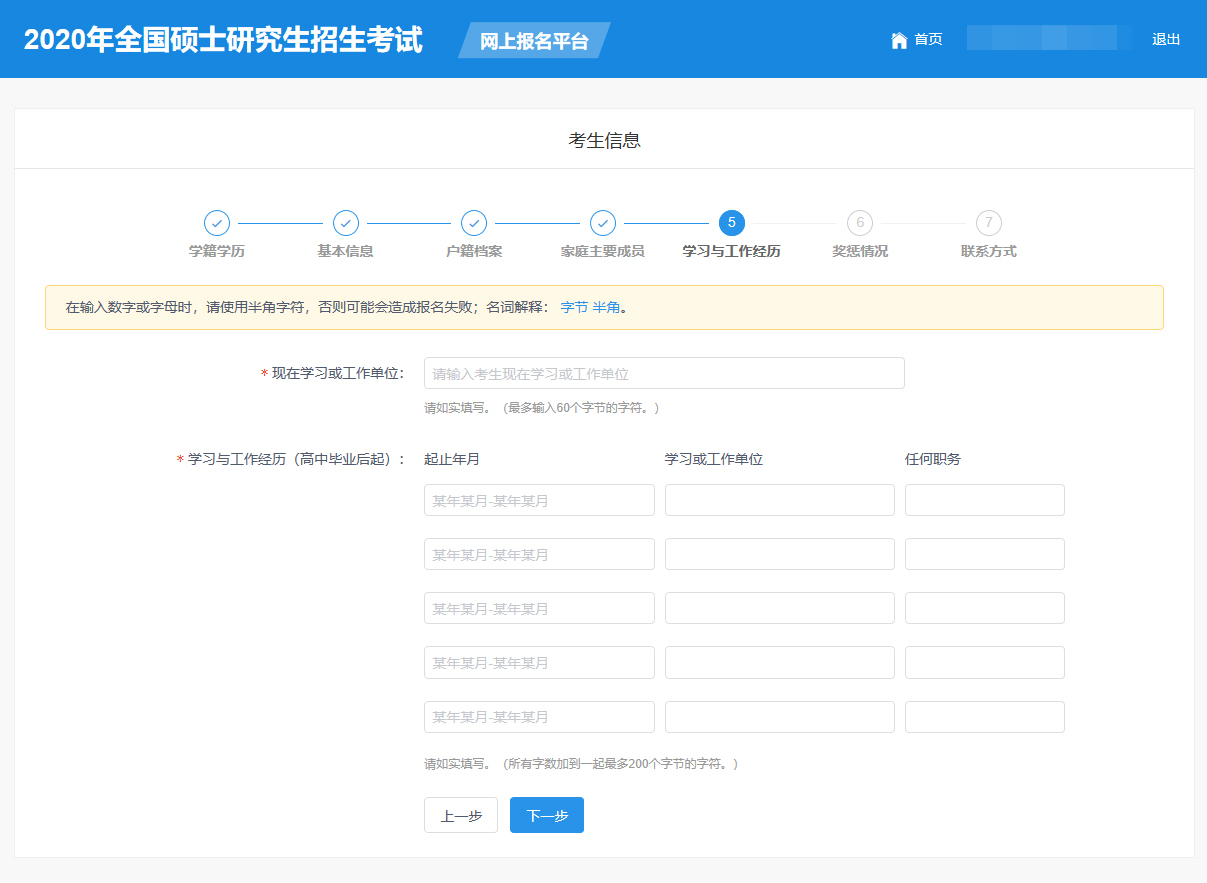Open the 半角 term explanation link
This screenshot has height=883, width=1207.
coord(606,308)
